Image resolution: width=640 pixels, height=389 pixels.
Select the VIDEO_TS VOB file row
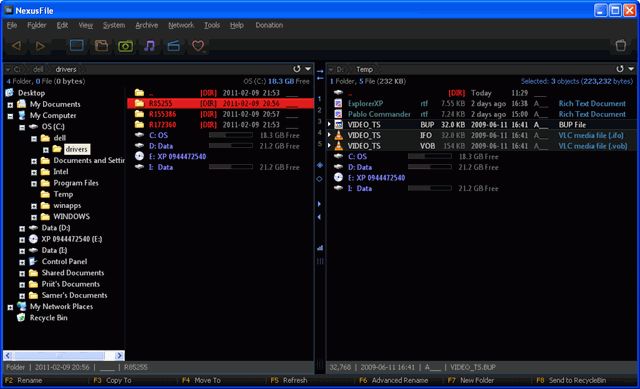[x=482, y=146]
